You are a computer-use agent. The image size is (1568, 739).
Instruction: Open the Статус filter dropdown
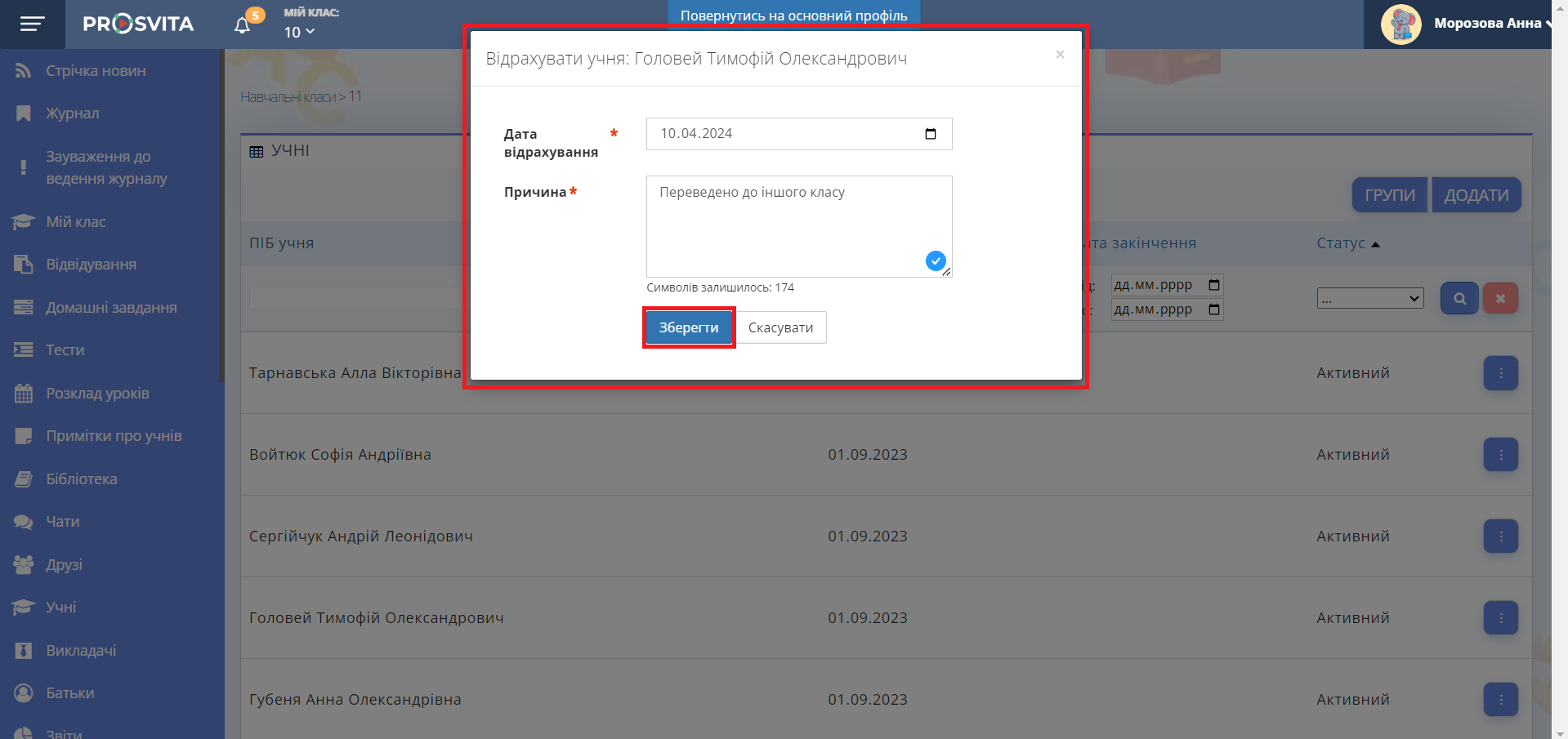(x=1369, y=299)
